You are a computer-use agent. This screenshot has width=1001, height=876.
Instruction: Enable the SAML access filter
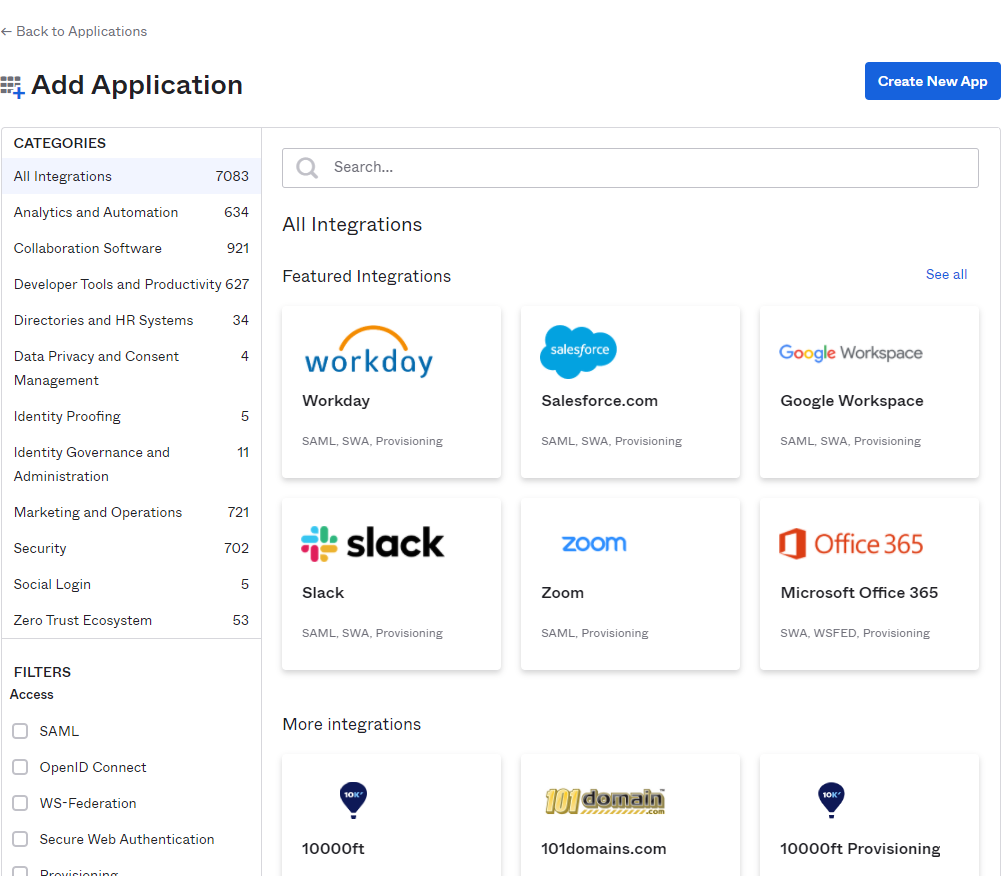20,731
